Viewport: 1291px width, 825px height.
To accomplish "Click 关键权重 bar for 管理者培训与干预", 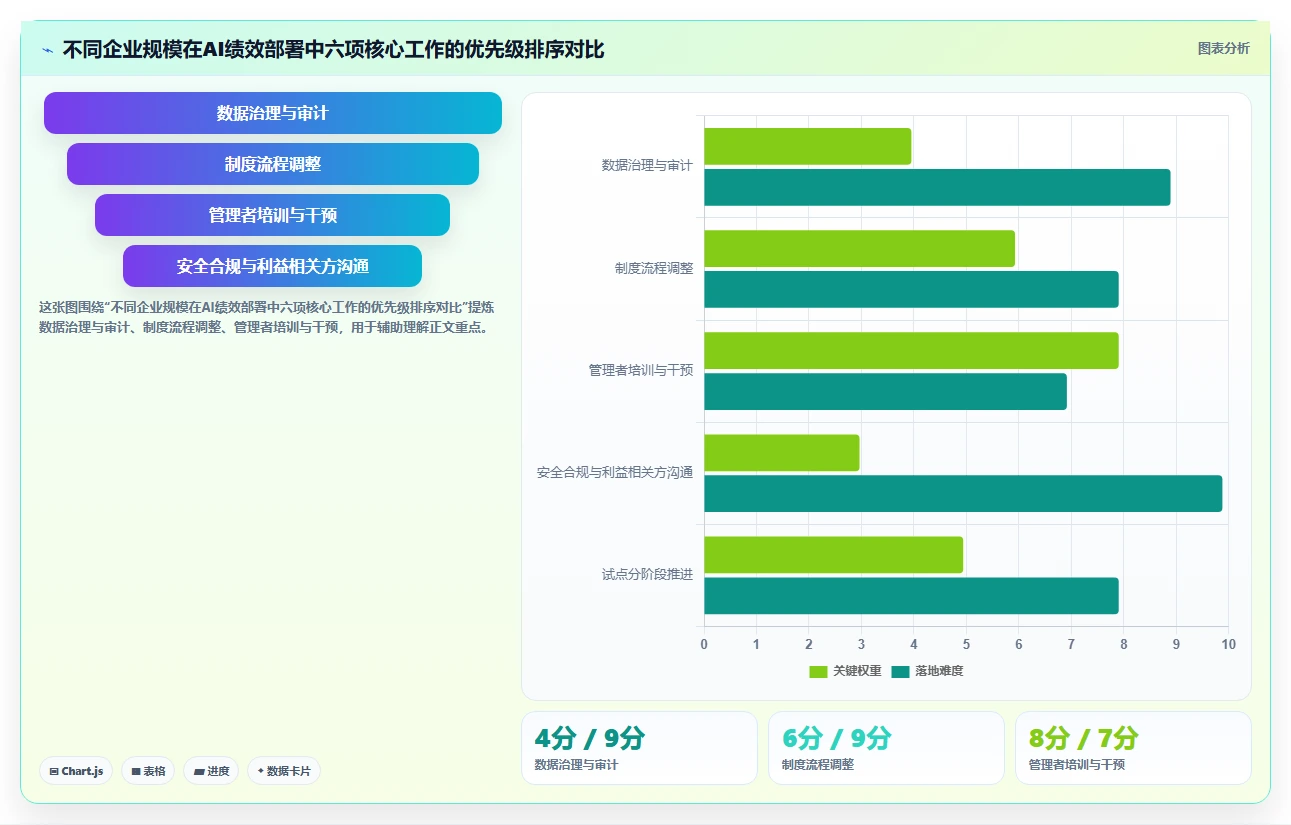I will [x=911, y=350].
